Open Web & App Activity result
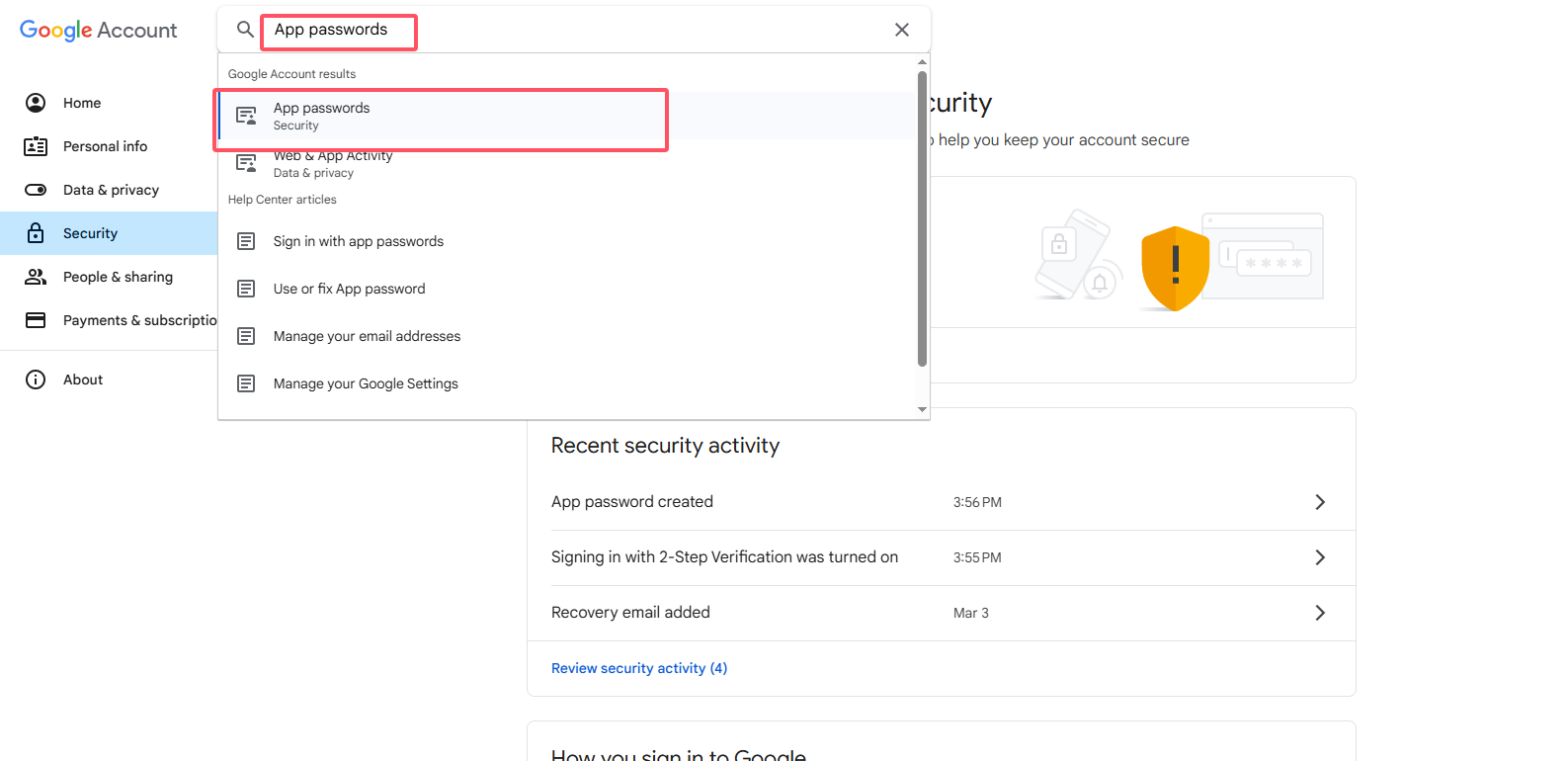The width and height of the screenshot is (1568, 761). point(568,163)
